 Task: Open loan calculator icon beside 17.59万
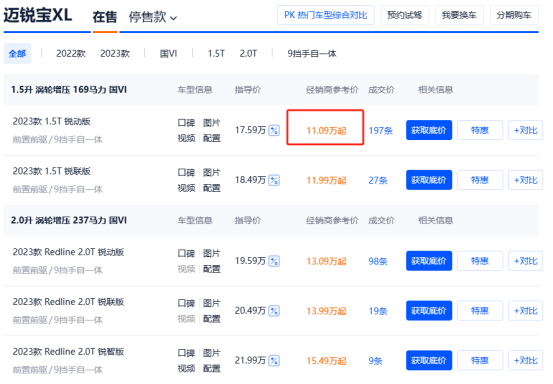point(274,130)
